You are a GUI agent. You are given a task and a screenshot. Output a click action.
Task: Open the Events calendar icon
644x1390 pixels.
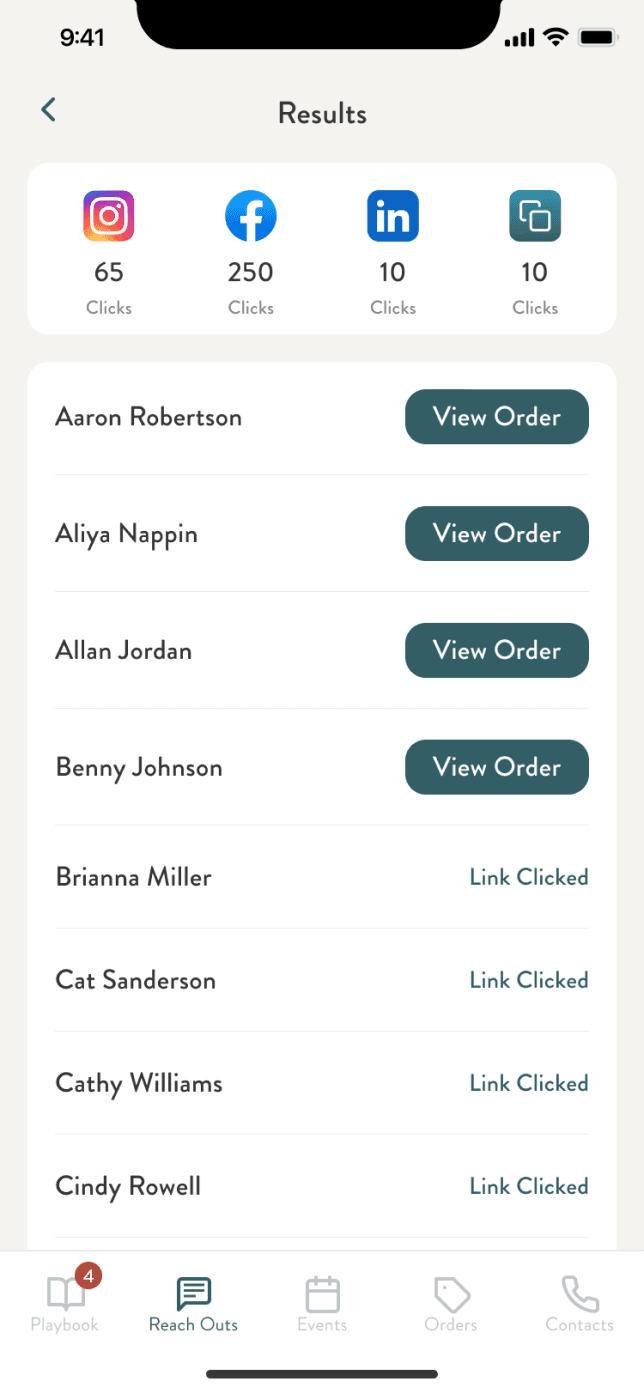pos(322,1295)
